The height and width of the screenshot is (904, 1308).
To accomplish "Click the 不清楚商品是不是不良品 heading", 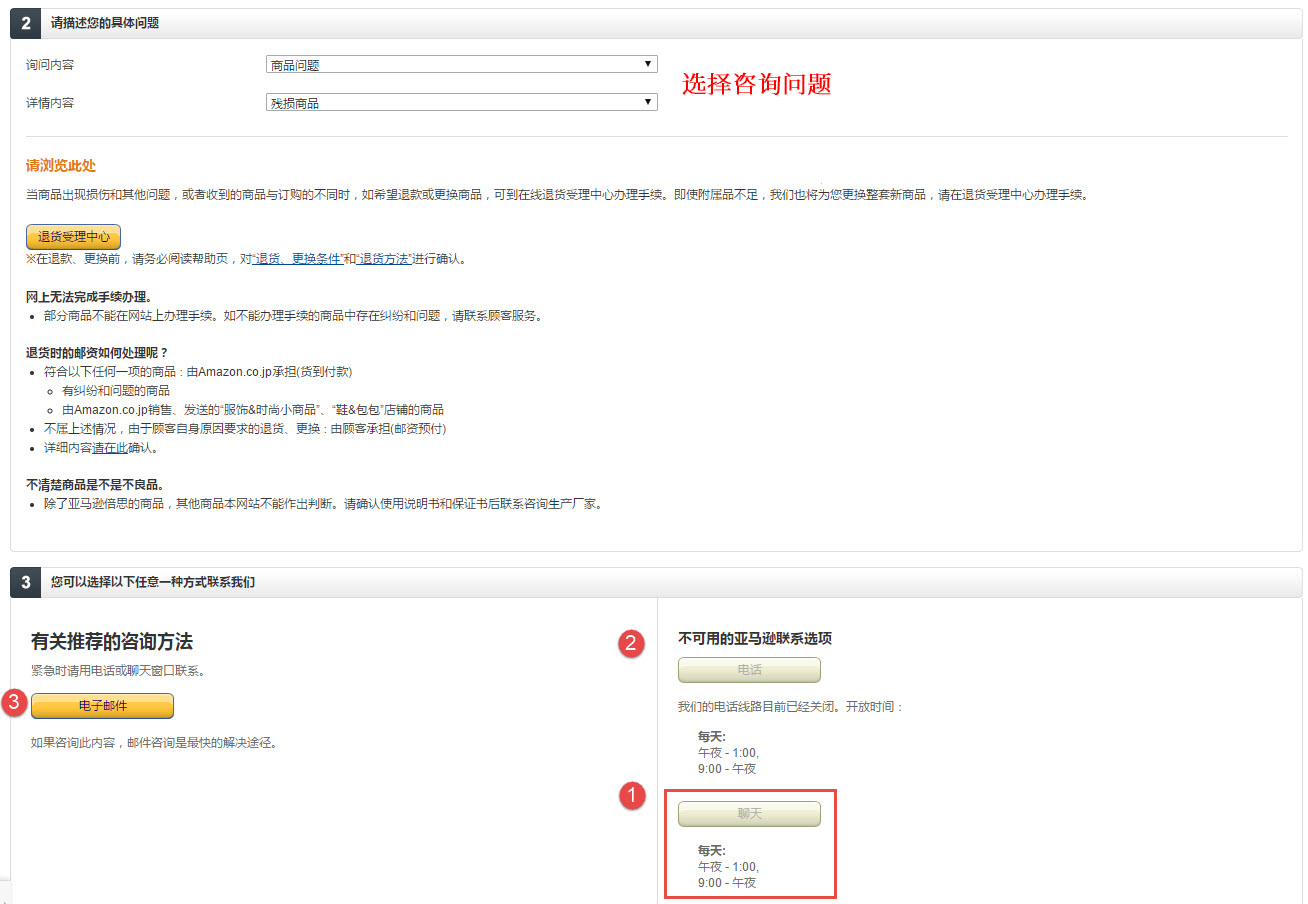I will pos(95,485).
